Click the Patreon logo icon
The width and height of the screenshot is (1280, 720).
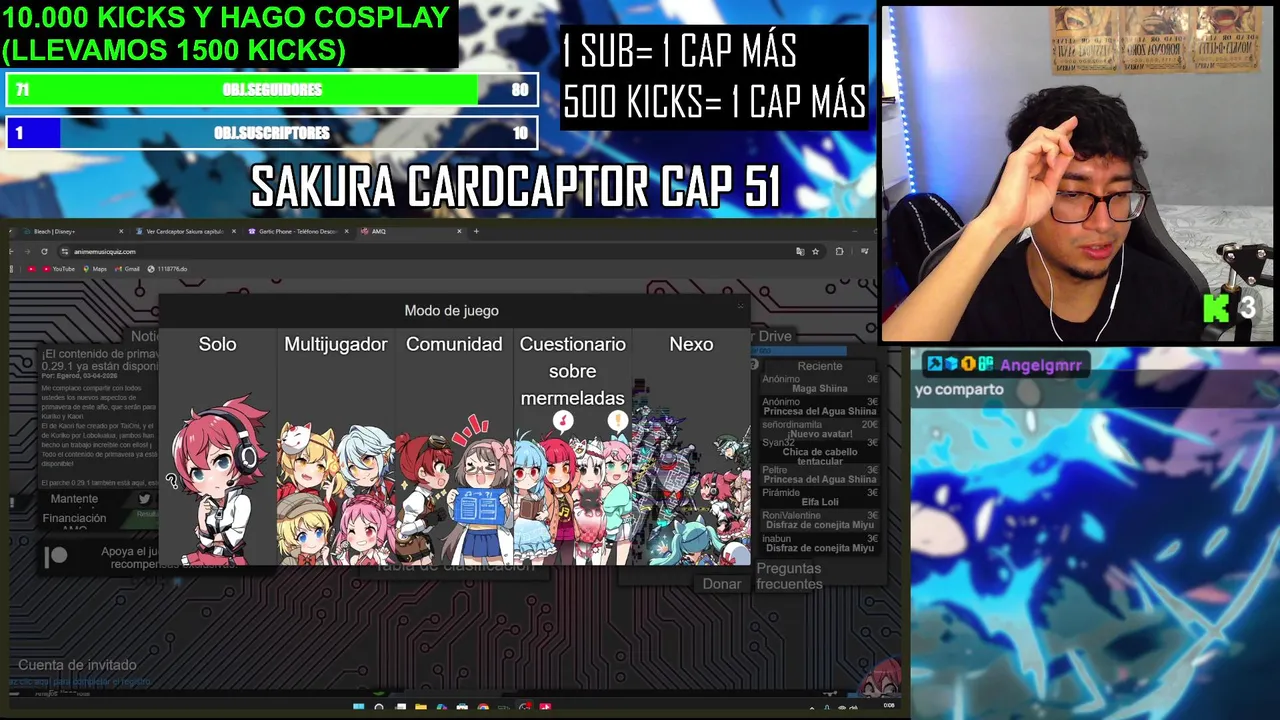click(56, 557)
